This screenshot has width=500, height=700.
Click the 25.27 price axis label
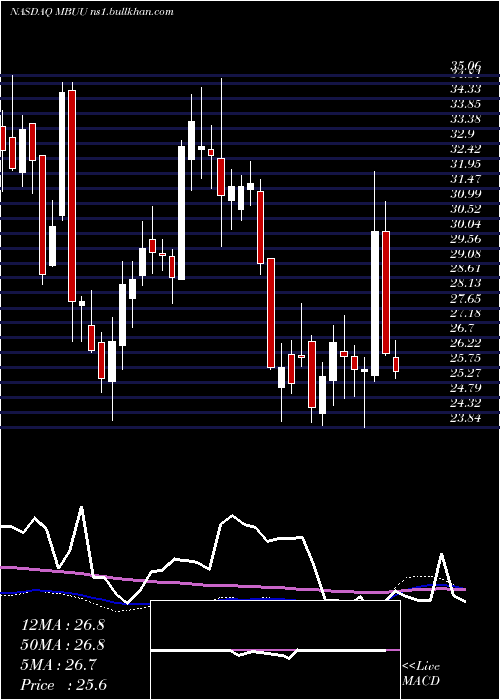coord(466,373)
